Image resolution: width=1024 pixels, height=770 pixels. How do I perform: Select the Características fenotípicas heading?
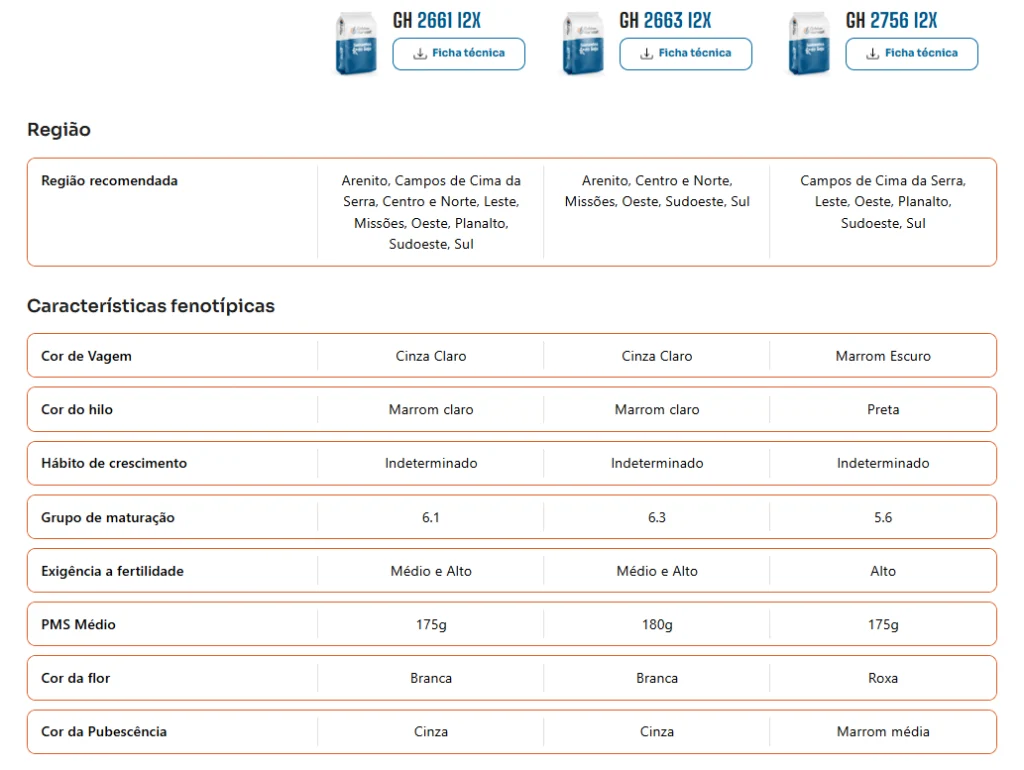(x=151, y=306)
